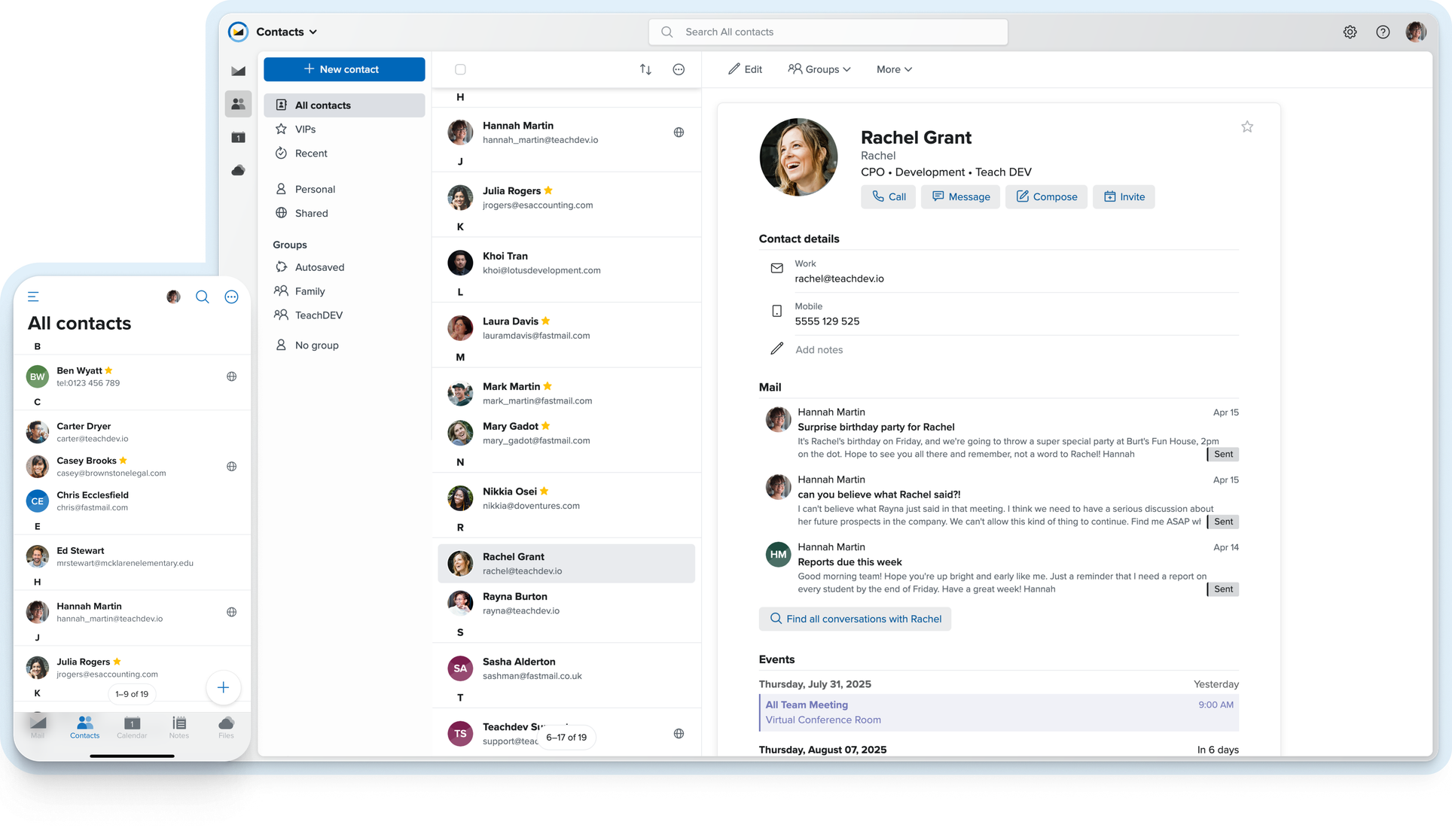Open the hamburger menu in the mobile view
The height and width of the screenshot is (840, 1452).
(33, 296)
